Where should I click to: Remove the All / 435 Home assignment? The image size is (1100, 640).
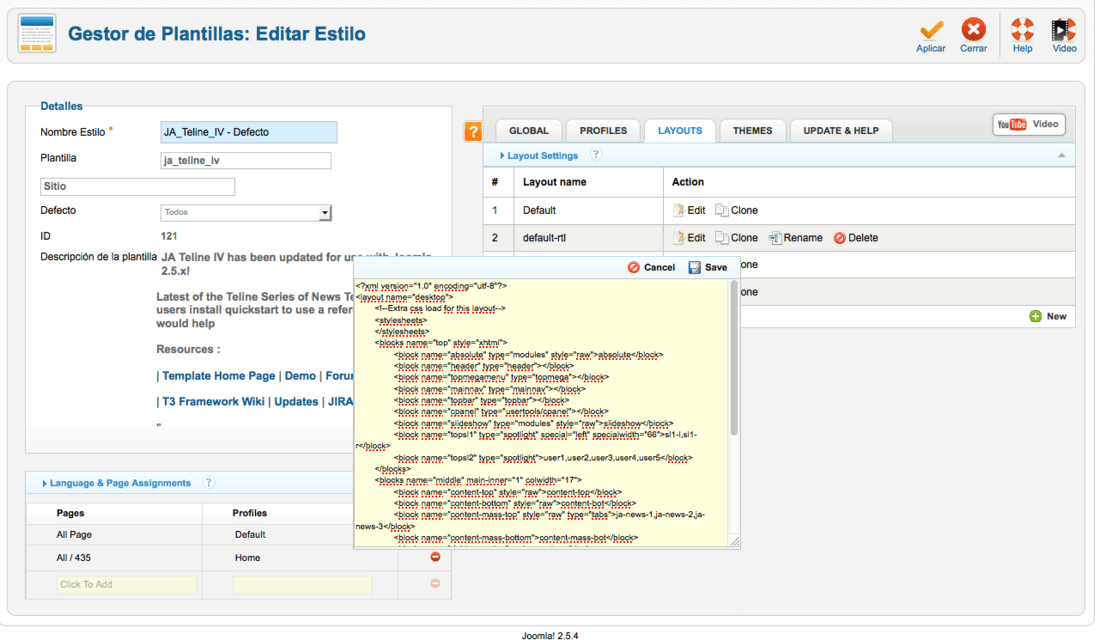(435, 557)
